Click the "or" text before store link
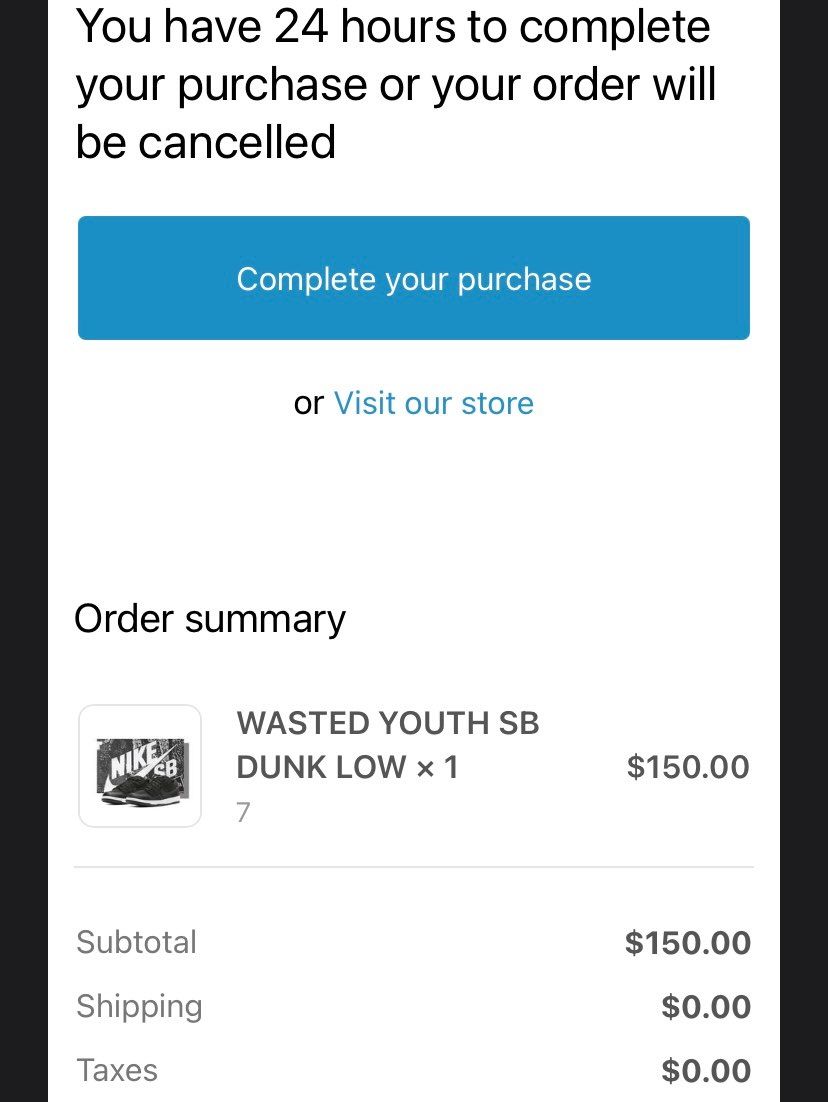This screenshot has height=1102, width=828. [x=309, y=403]
